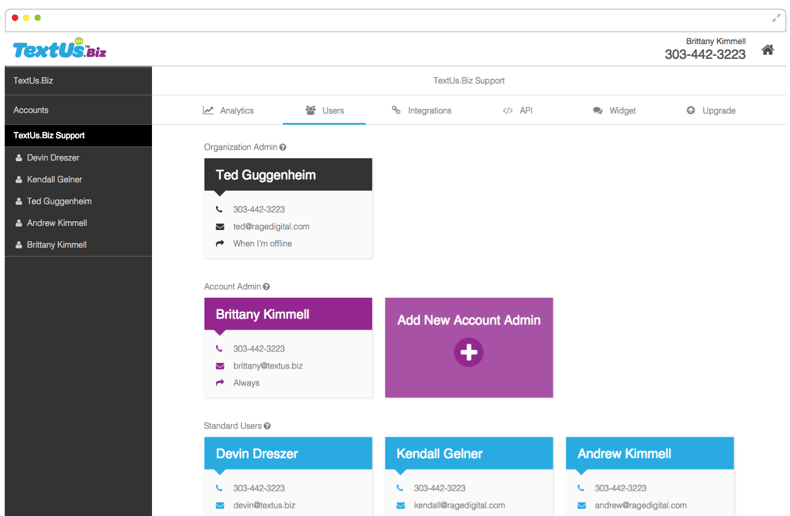
Task: Select TextUs.Biz Support in sidebar
Action: click(78, 136)
